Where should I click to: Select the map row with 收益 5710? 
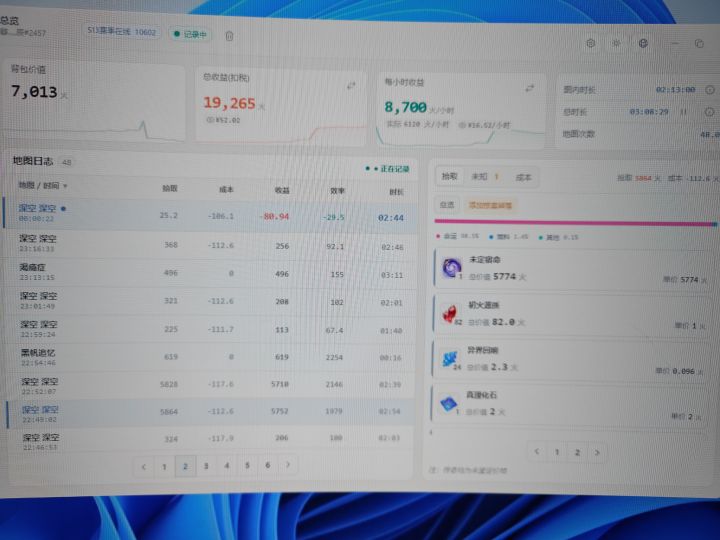[x=209, y=384]
